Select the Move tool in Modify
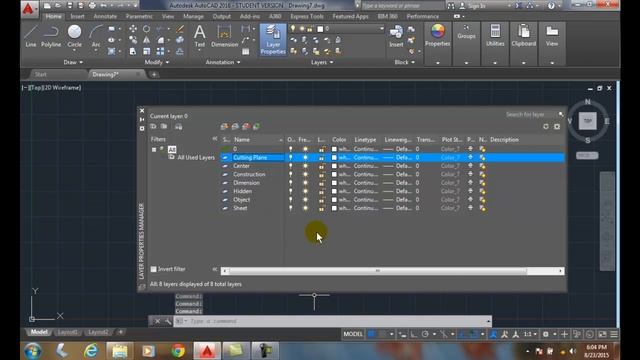The image size is (640, 360). (x=133, y=29)
